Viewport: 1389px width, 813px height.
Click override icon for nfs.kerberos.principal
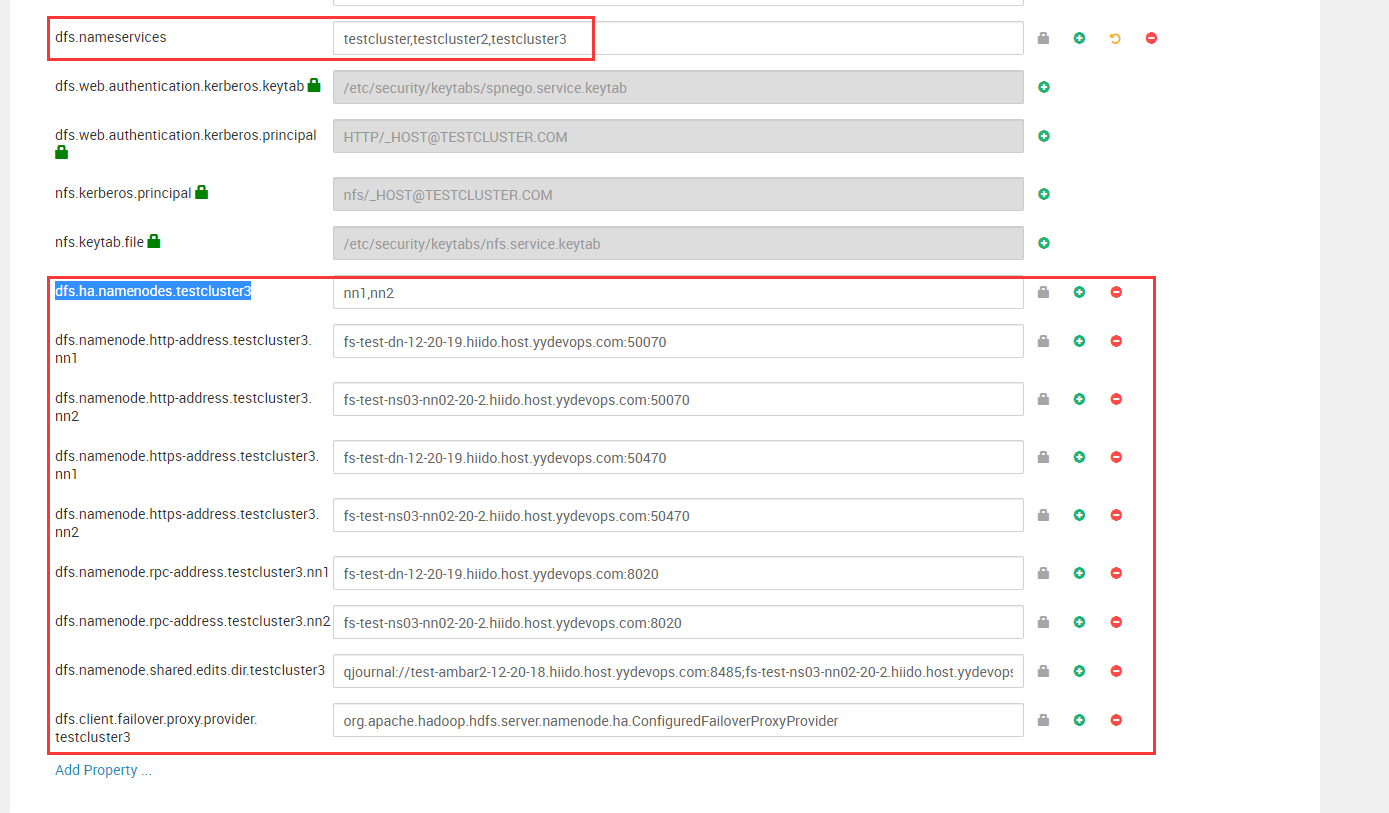tap(1044, 194)
